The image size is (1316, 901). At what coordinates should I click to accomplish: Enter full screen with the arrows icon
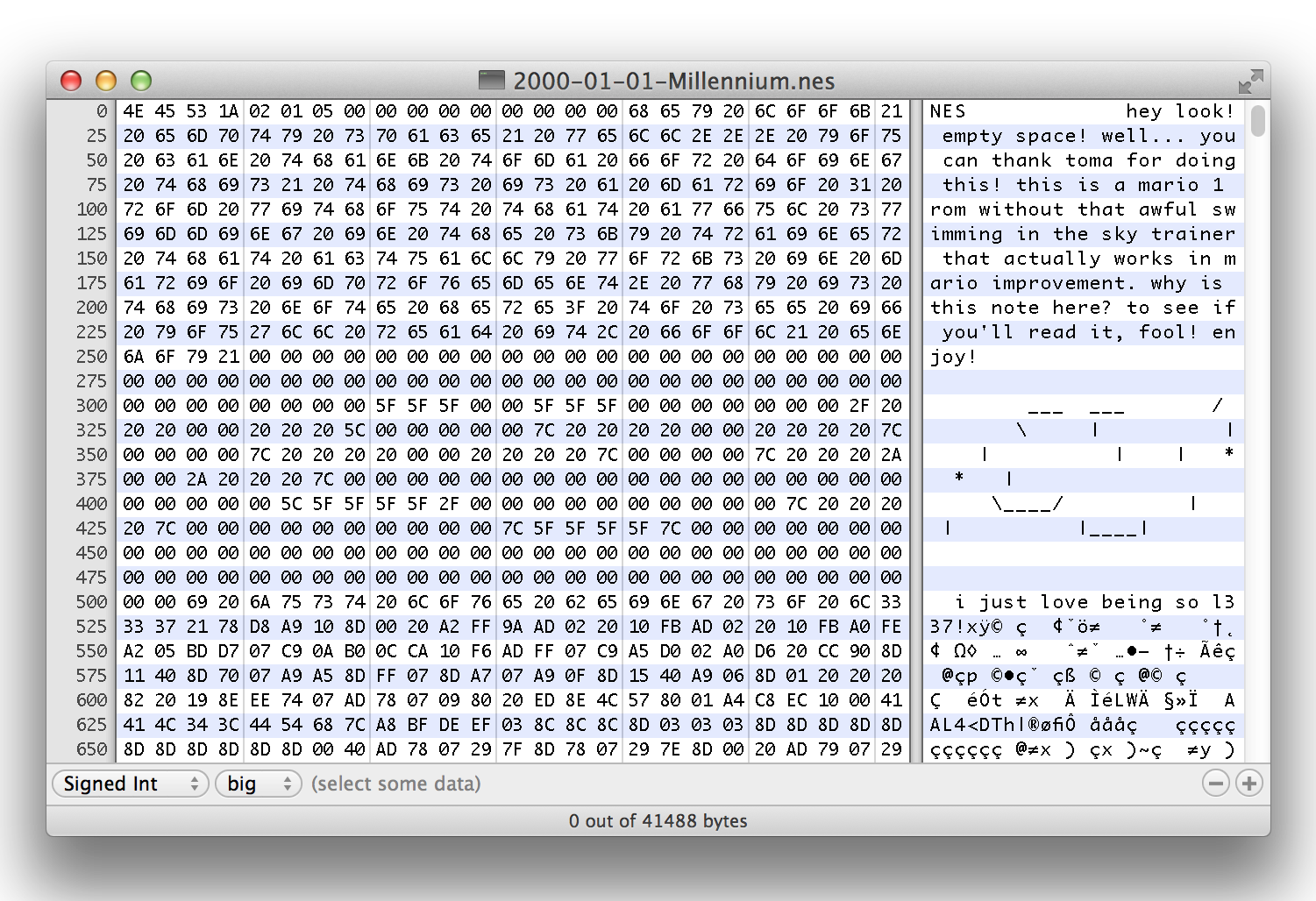tap(1250, 82)
